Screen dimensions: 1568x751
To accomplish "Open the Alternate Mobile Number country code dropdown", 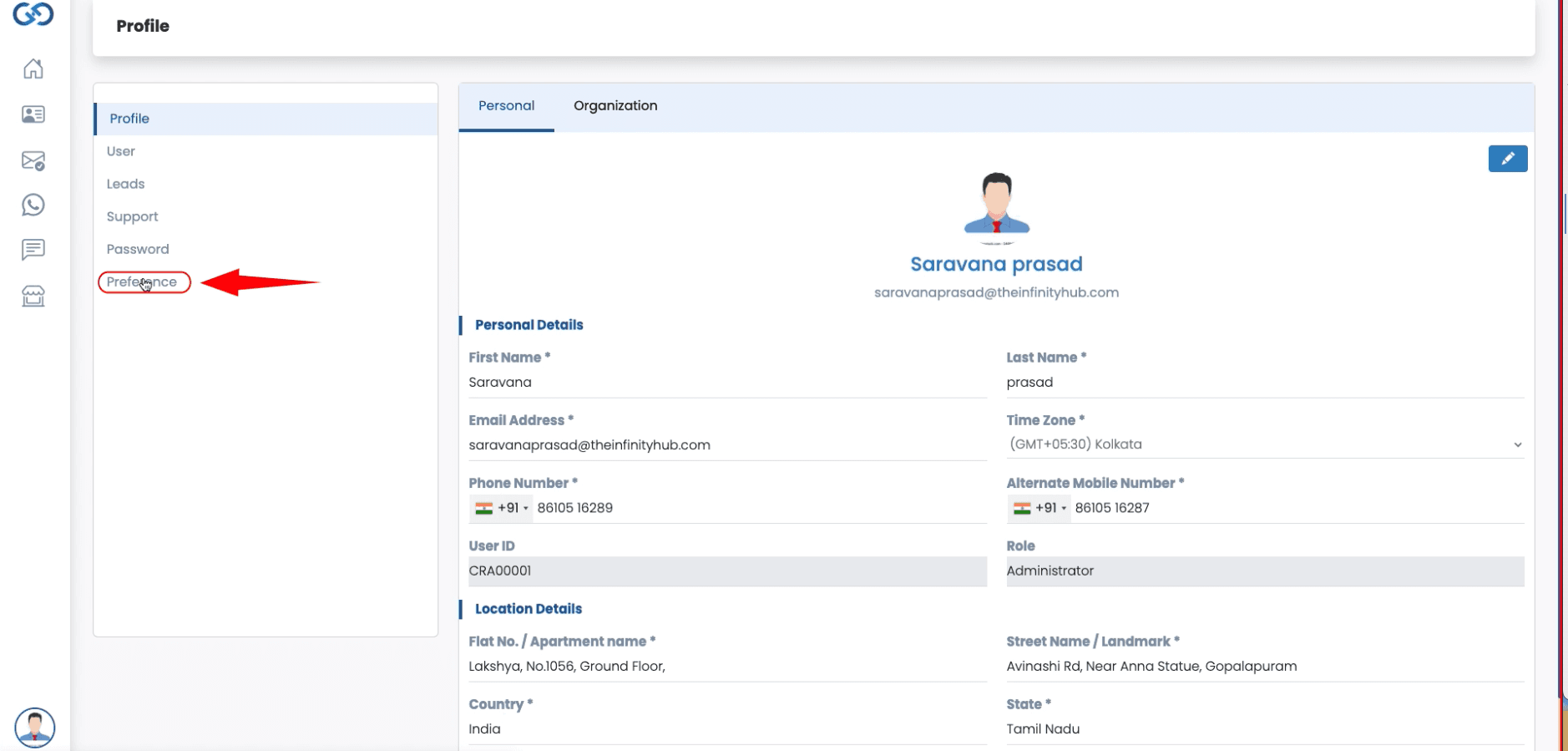I will click(x=1039, y=508).
